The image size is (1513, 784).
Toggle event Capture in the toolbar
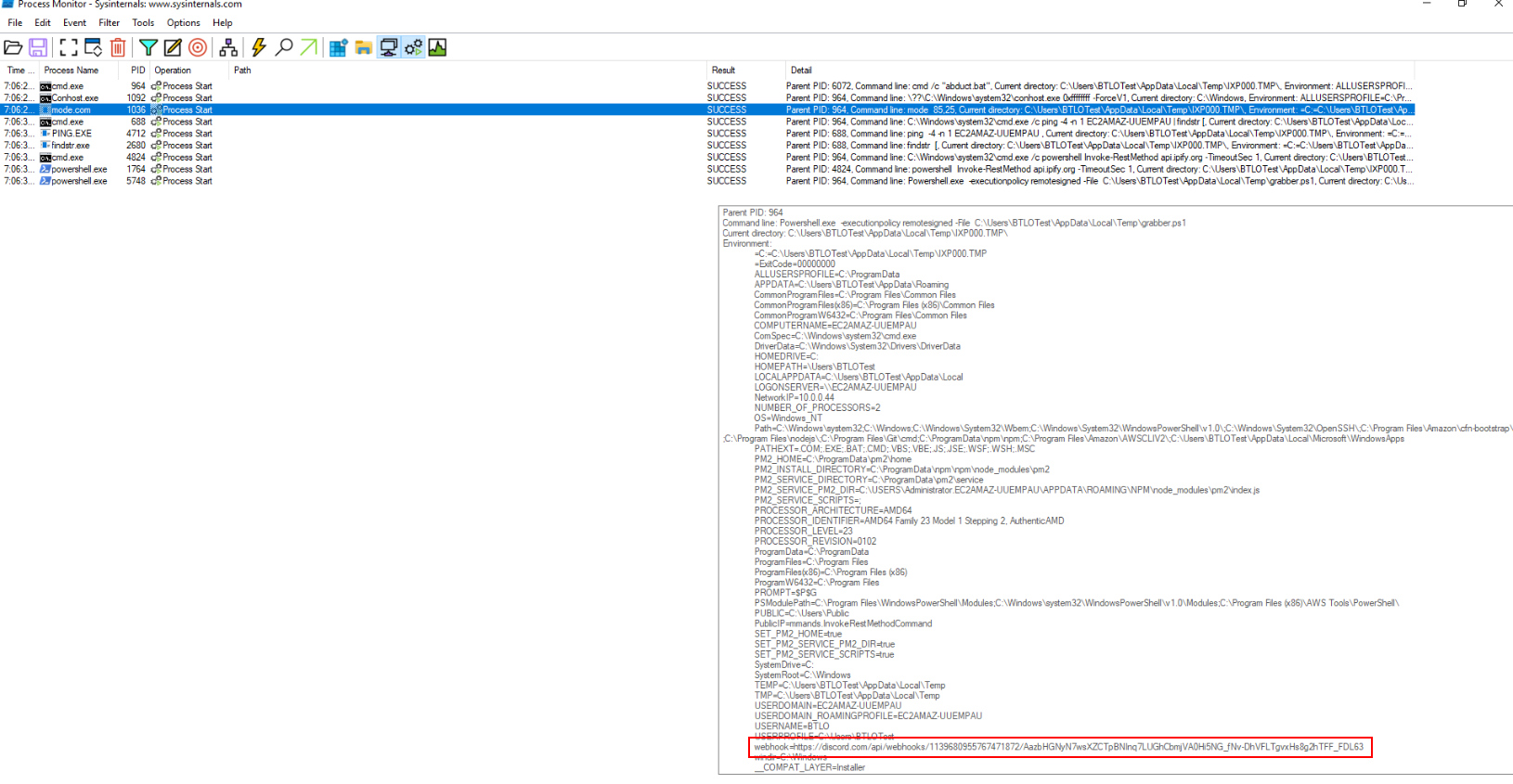pos(69,47)
